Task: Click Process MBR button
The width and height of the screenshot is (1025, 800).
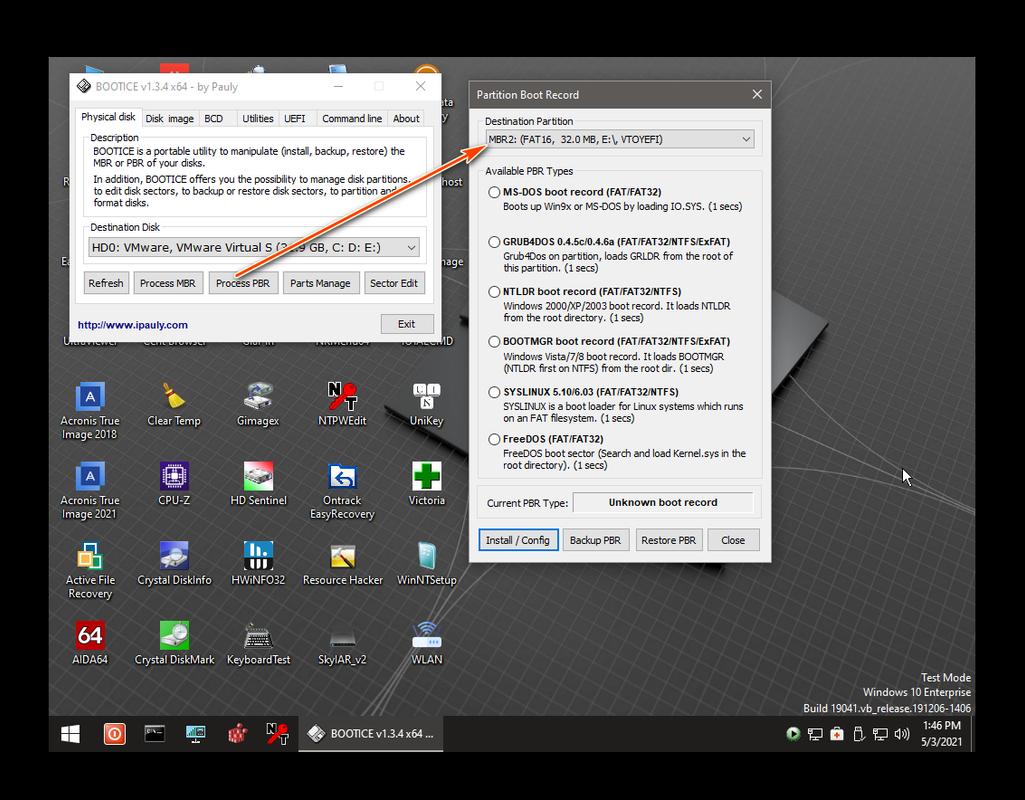Action: tap(168, 283)
